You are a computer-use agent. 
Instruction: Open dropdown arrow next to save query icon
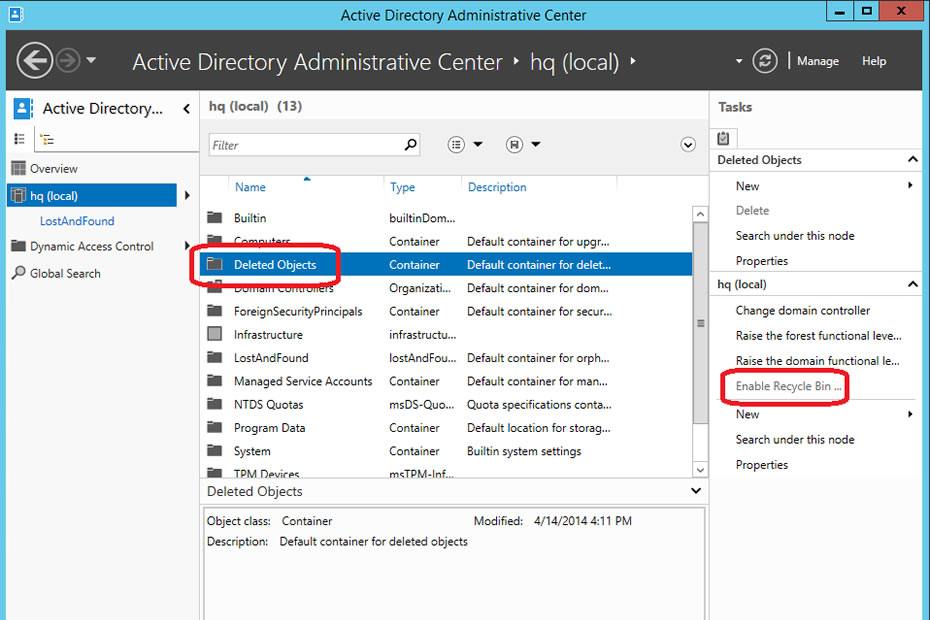point(536,144)
